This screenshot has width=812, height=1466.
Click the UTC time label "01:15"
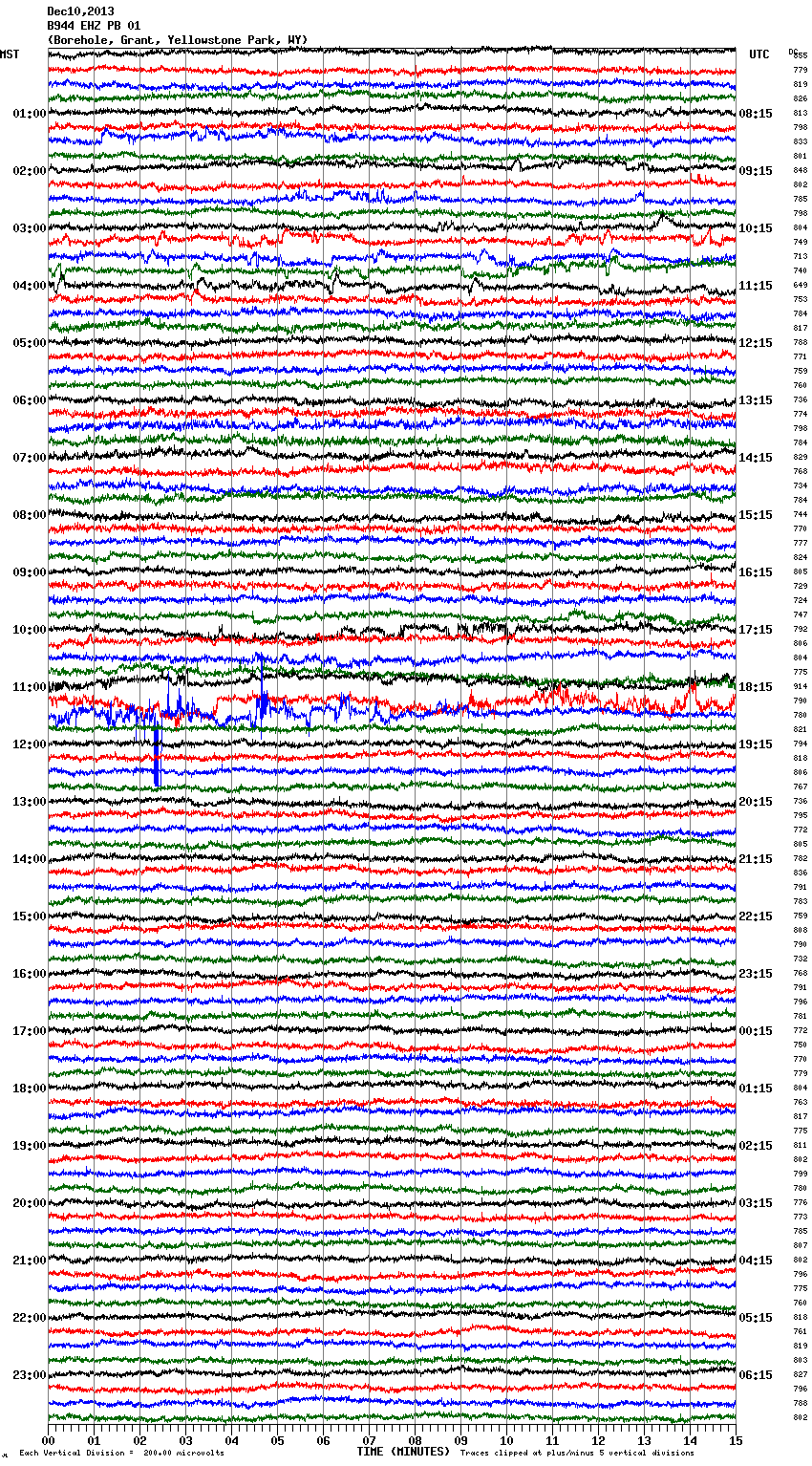coord(756,1089)
